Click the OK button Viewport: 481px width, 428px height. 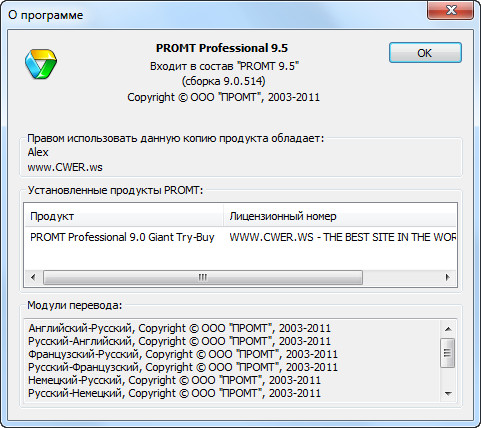pos(425,53)
